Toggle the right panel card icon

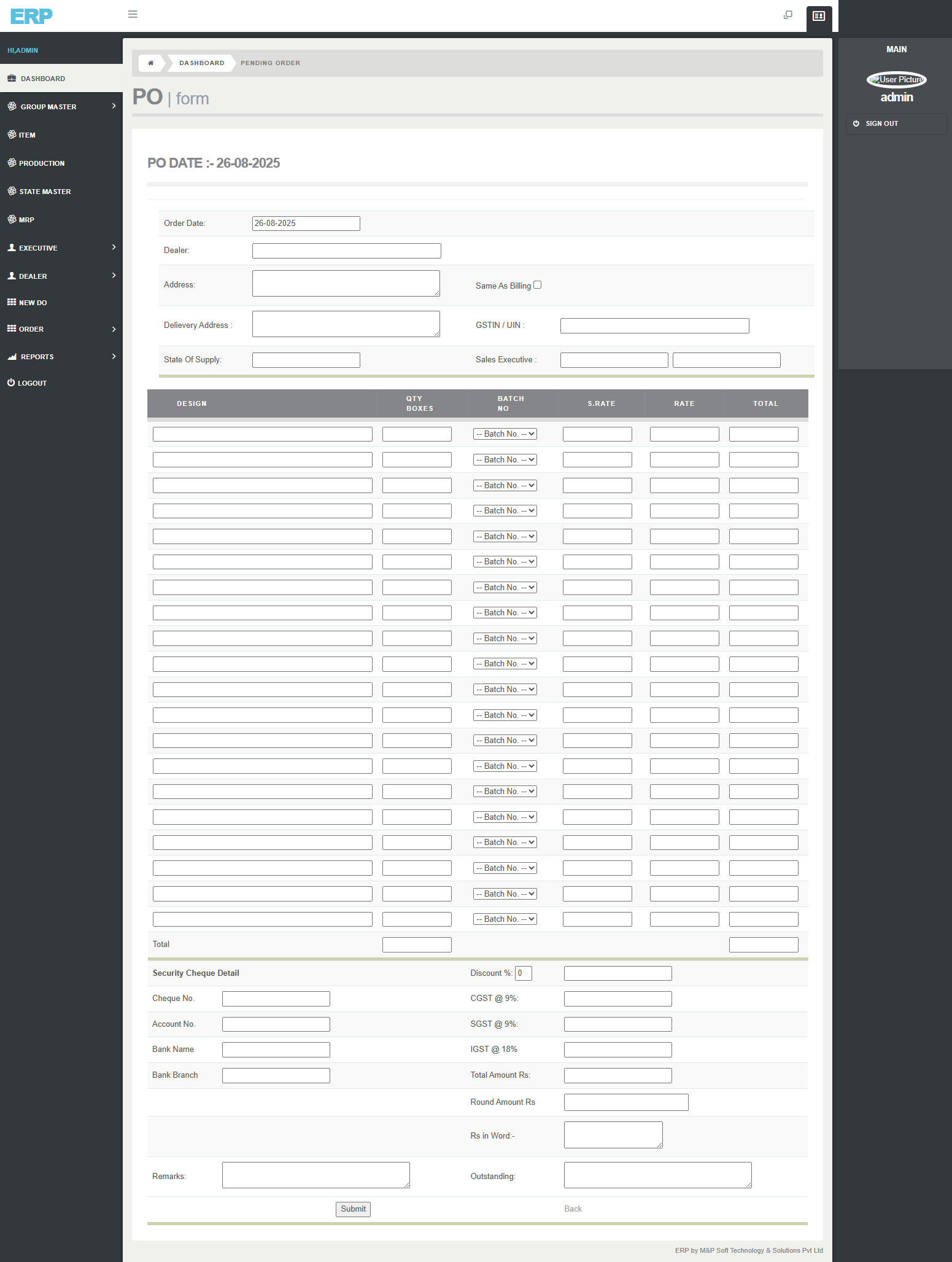pos(819,16)
